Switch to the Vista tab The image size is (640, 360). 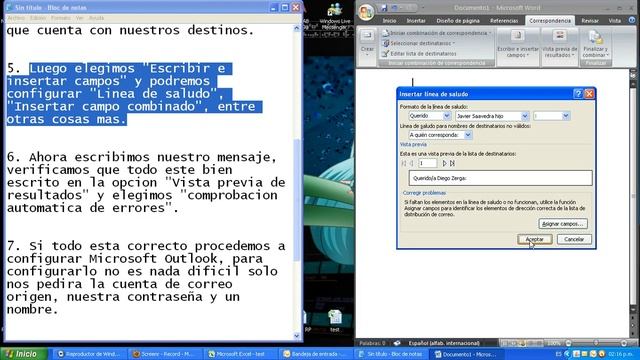[615, 20]
